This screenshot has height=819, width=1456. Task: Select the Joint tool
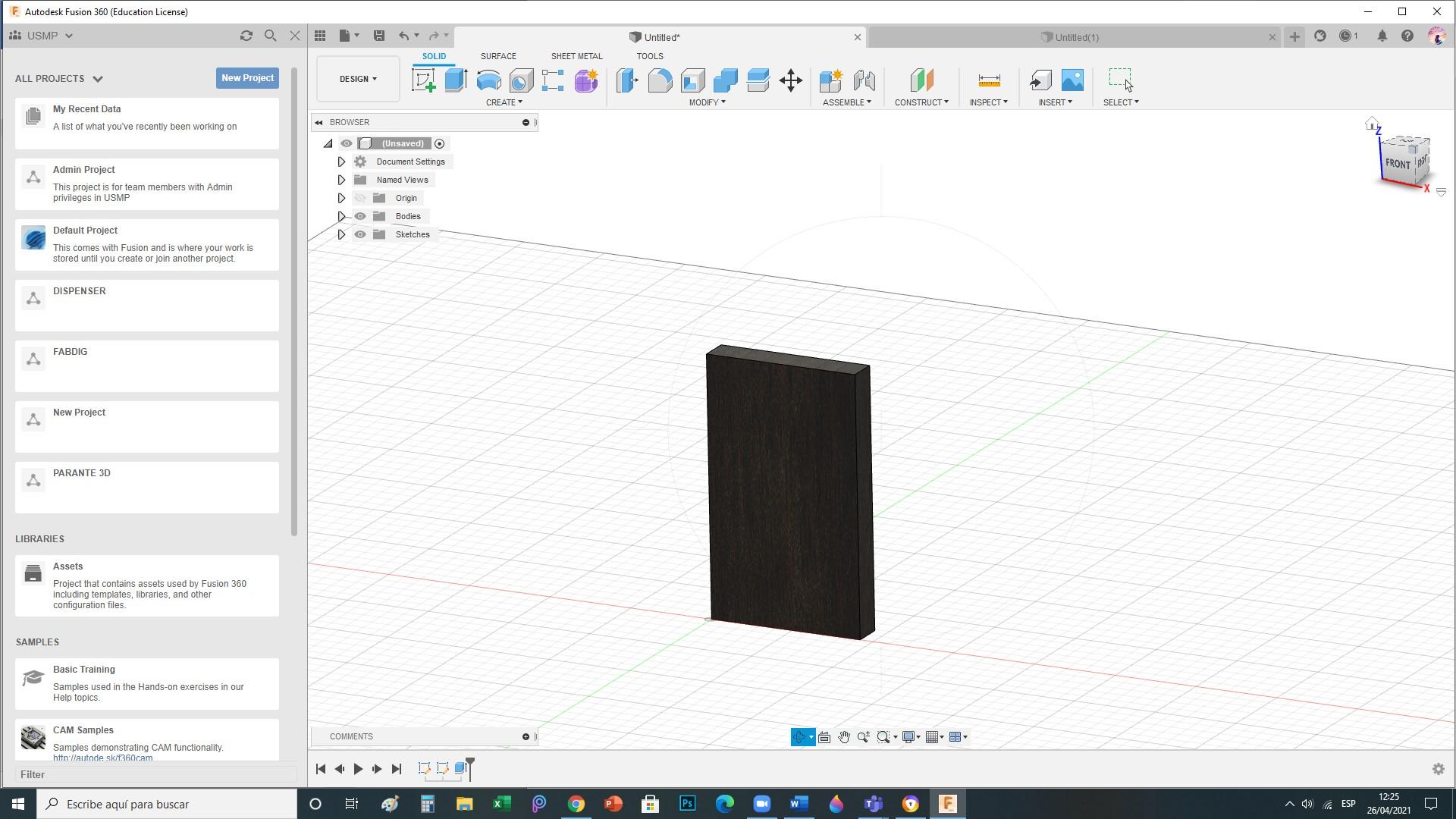pyautogui.click(x=864, y=80)
